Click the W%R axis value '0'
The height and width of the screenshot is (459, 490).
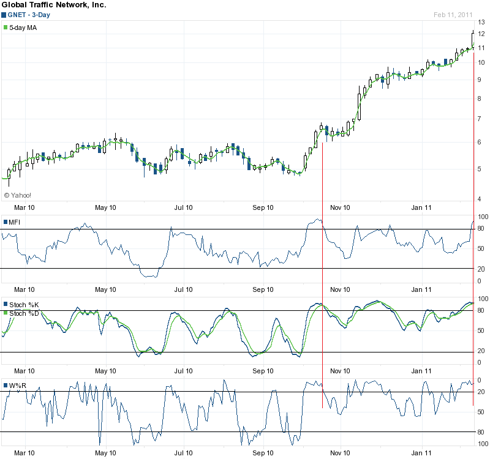point(480,380)
